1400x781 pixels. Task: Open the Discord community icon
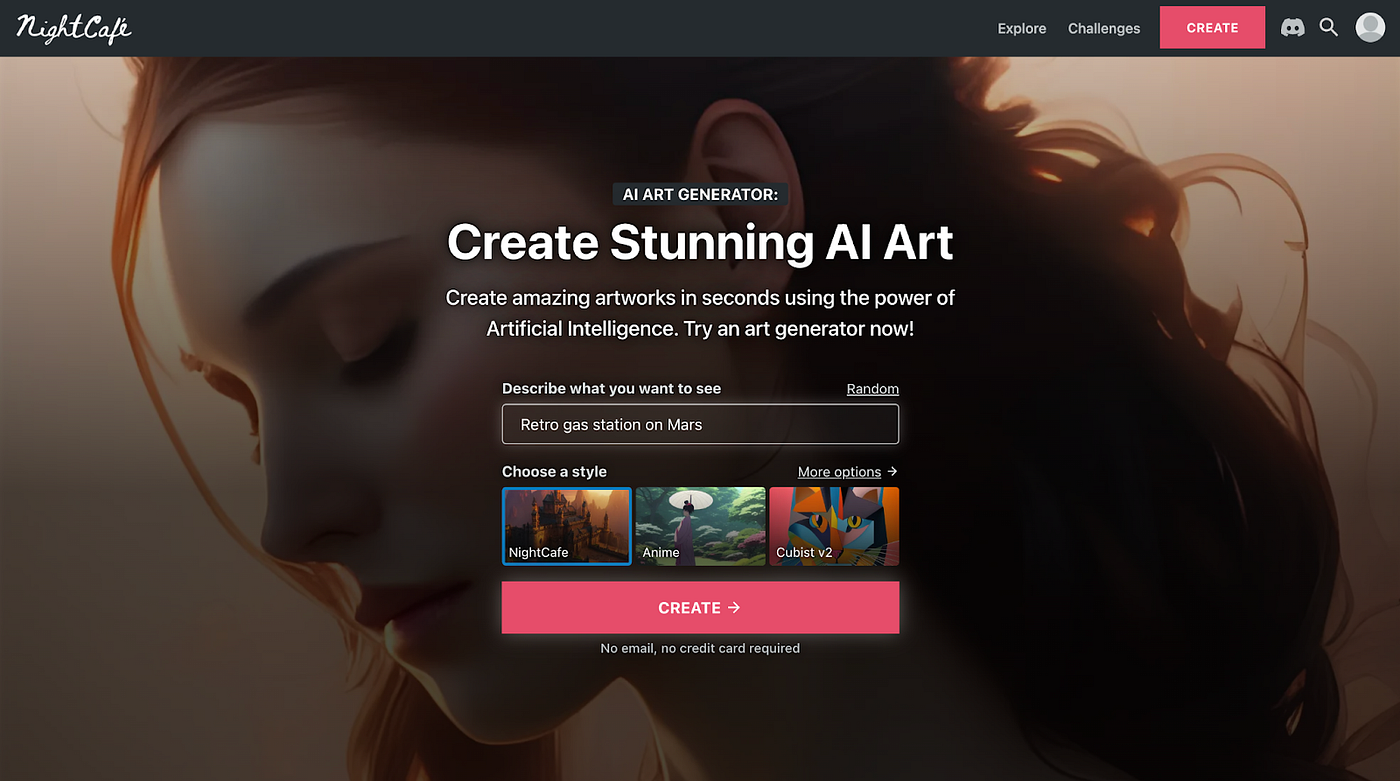point(1293,28)
